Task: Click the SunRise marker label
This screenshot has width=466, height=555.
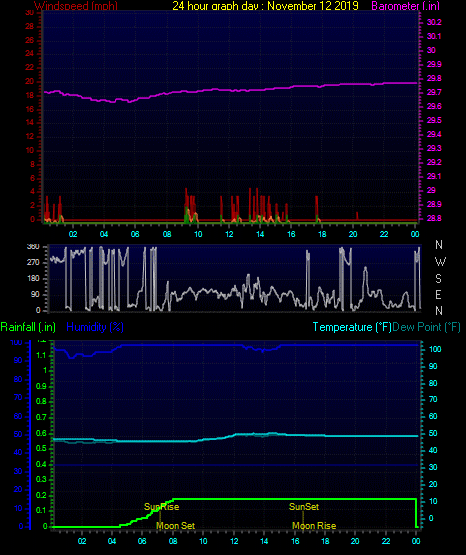Action: [161, 507]
